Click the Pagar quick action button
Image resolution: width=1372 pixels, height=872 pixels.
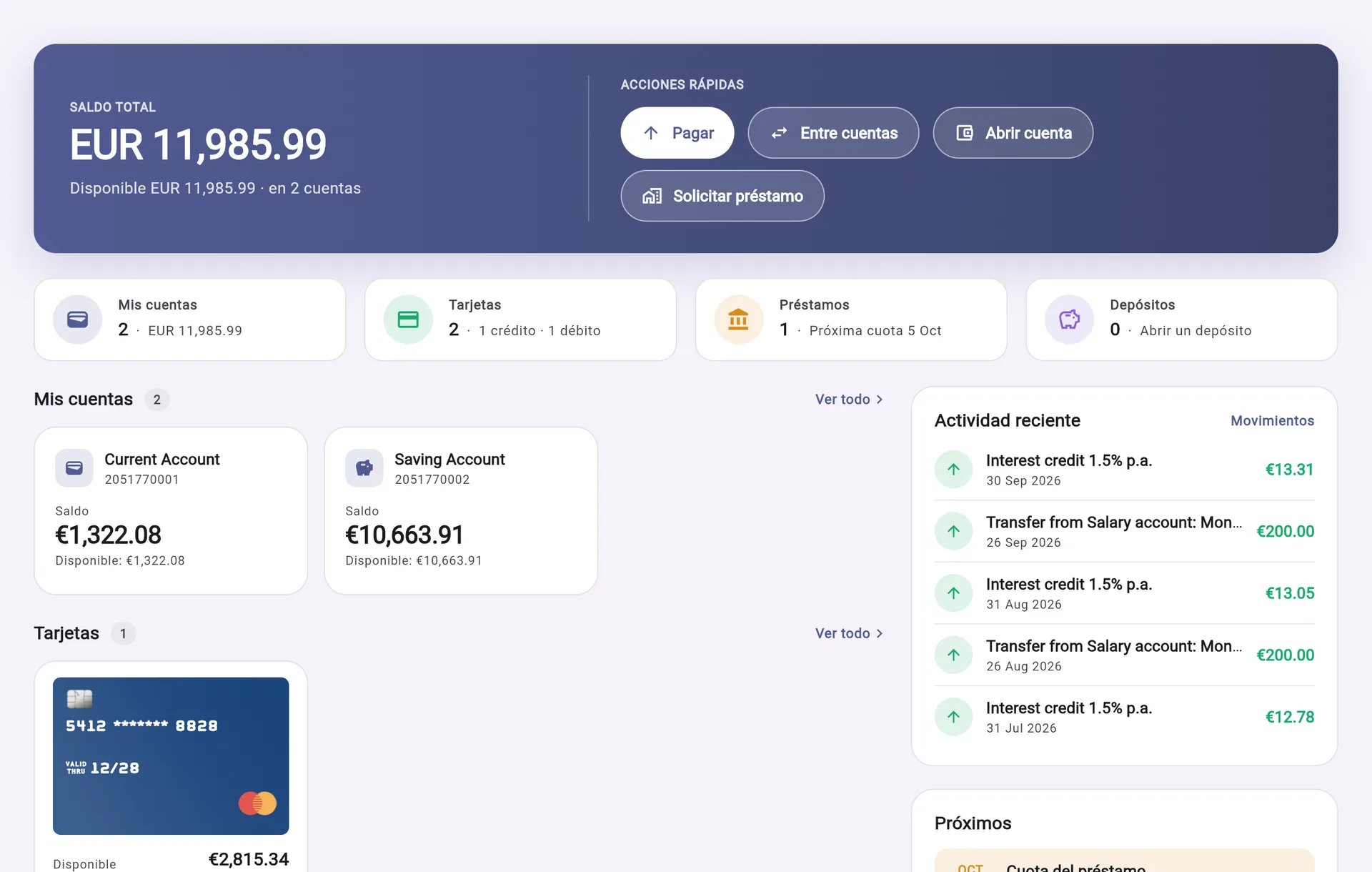pyautogui.click(x=677, y=133)
